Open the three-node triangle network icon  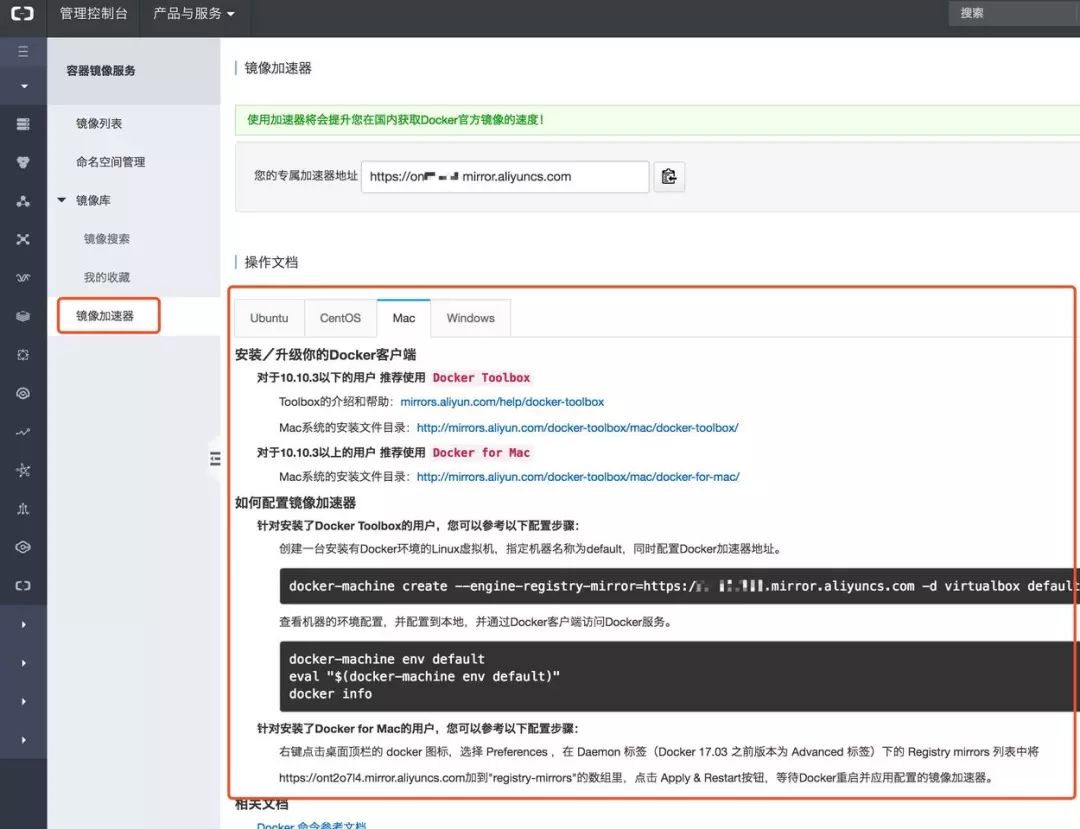23,201
